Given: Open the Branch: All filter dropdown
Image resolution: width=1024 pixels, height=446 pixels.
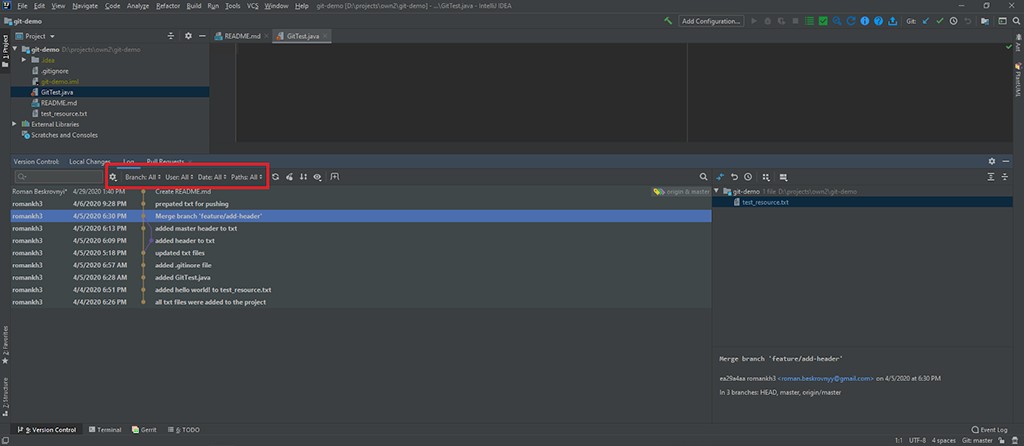Looking at the screenshot, I should tap(143, 177).
